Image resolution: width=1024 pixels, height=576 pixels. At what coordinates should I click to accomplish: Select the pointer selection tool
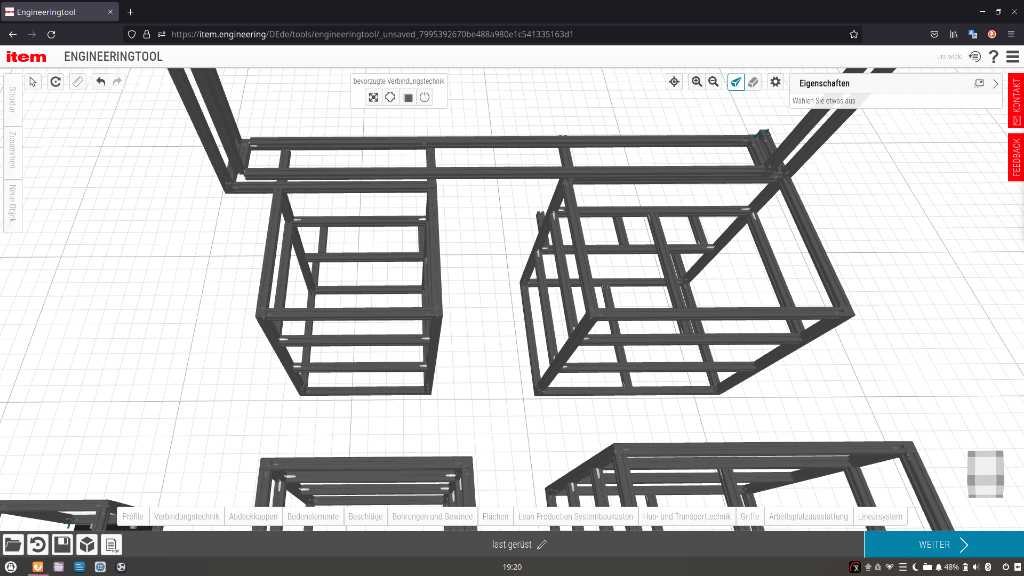33,81
